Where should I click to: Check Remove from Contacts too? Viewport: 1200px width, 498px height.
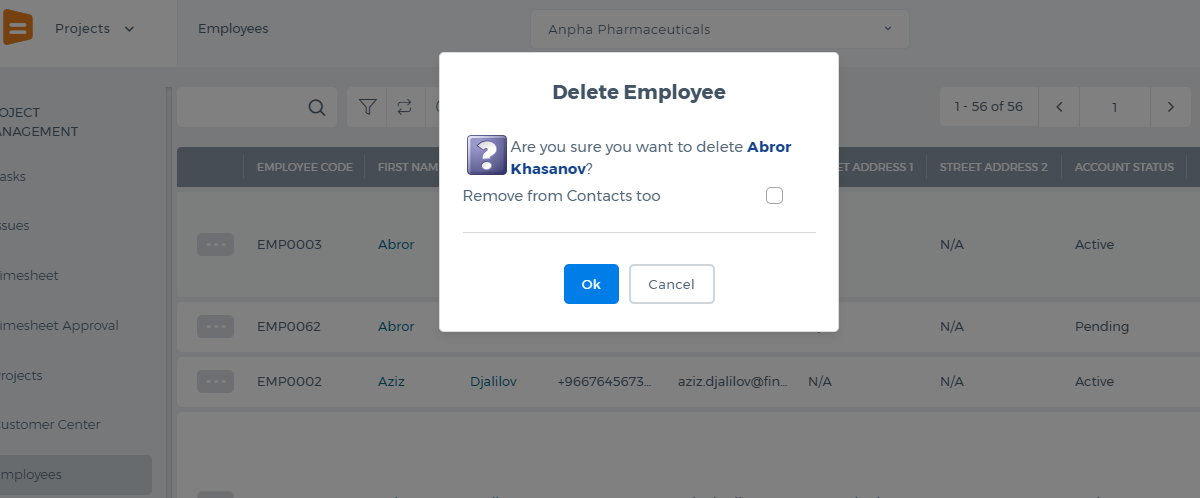774,196
